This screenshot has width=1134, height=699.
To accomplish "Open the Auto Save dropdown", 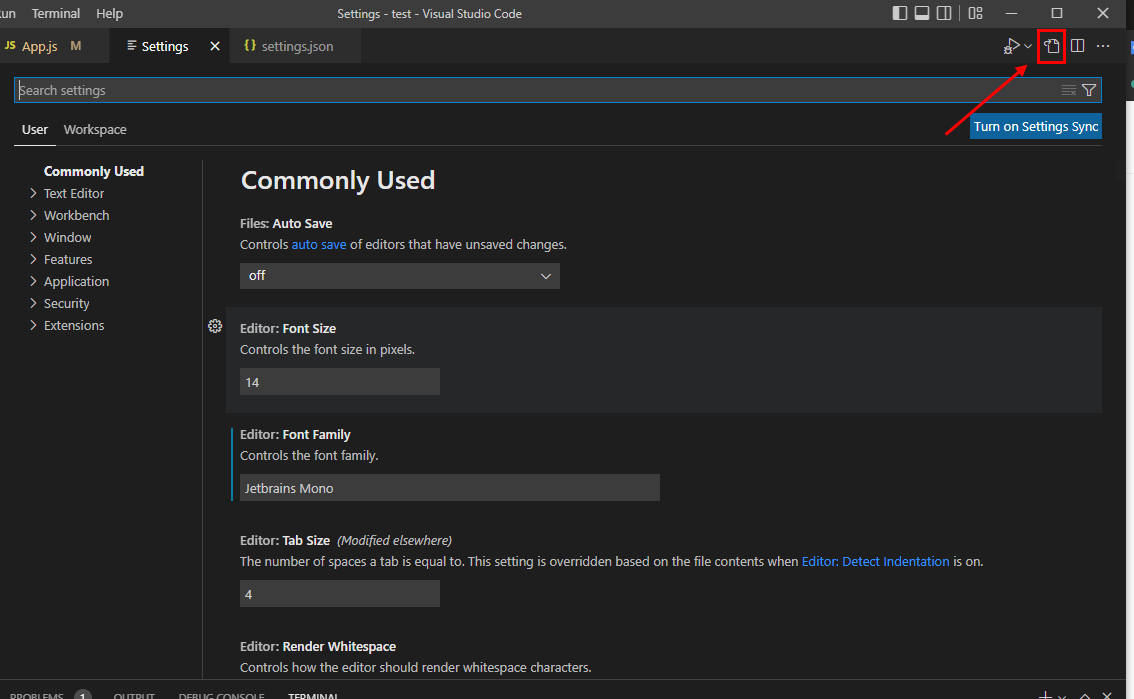I will (400, 276).
